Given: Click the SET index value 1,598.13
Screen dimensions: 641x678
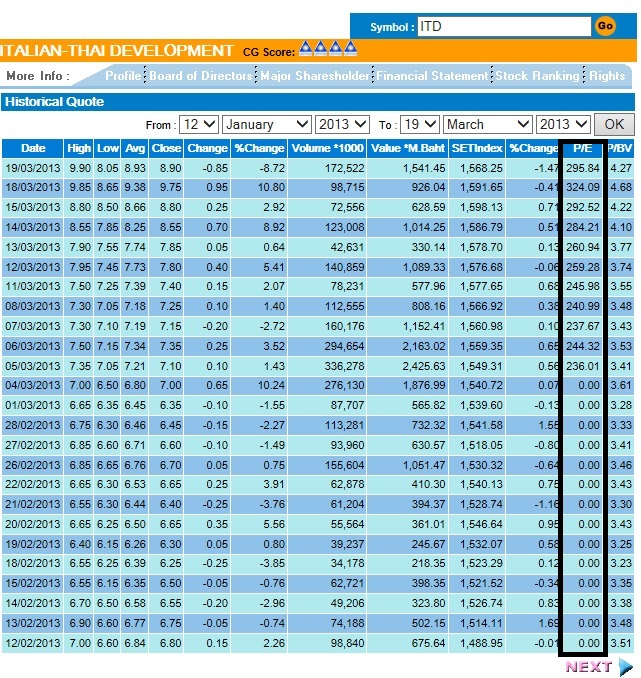Looking at the screenshot, I should pyautogui.click(x=481, y=208).
